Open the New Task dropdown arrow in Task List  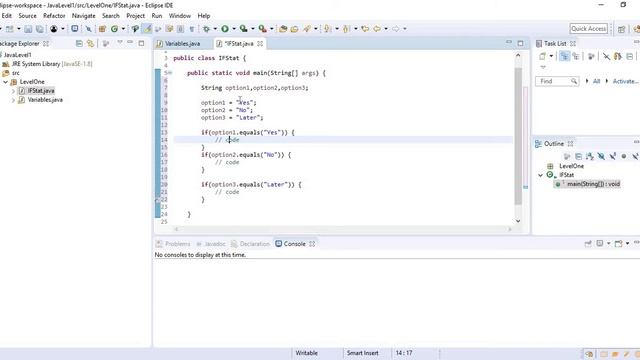pyautogui.click(x=551, y=56)
